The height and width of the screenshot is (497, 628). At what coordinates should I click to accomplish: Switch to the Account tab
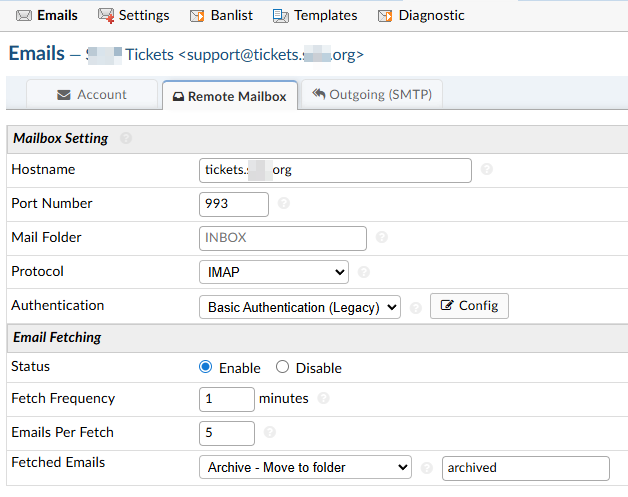click(x=92, y=95)
